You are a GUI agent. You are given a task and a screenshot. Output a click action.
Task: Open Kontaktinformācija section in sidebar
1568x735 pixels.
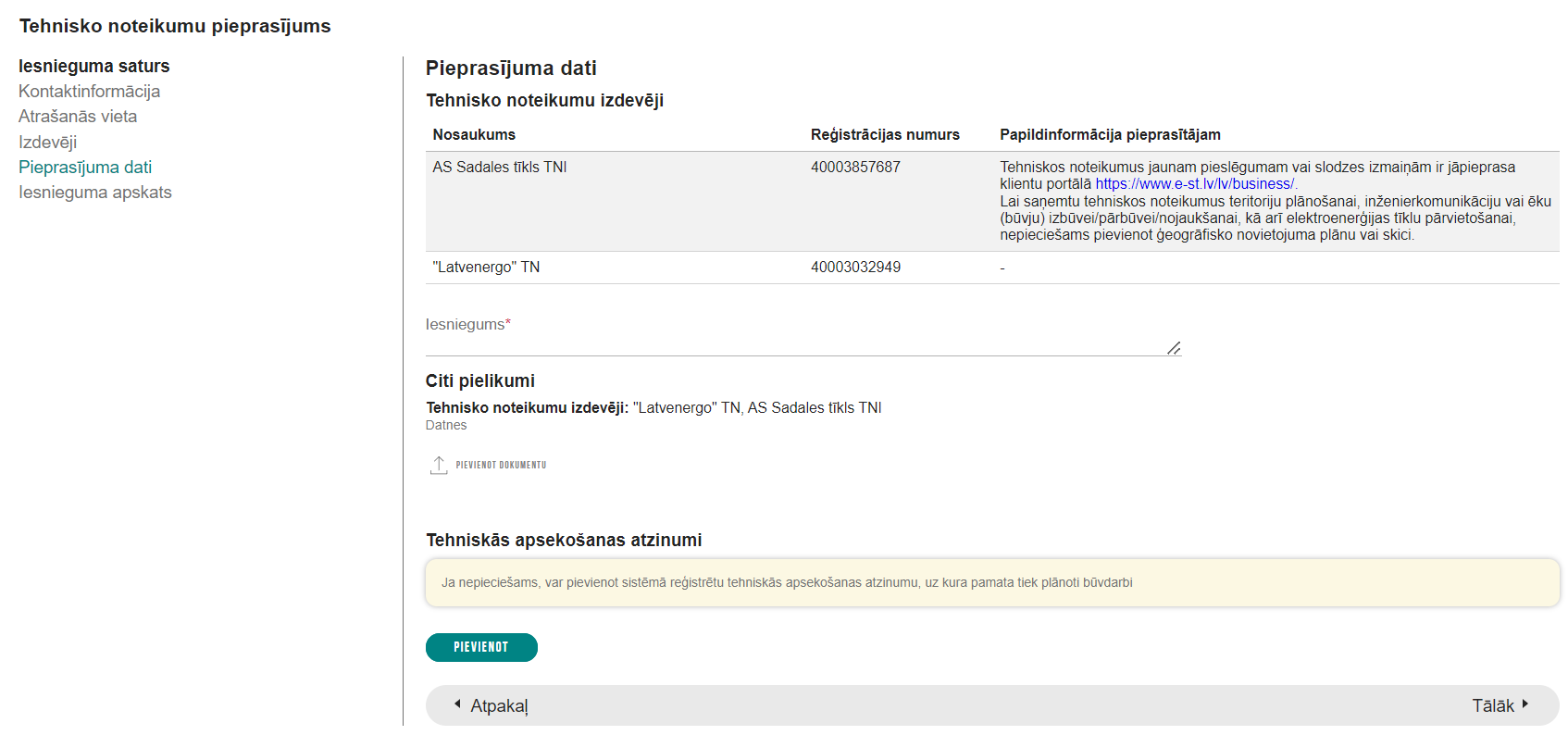(x=89, y=91)
